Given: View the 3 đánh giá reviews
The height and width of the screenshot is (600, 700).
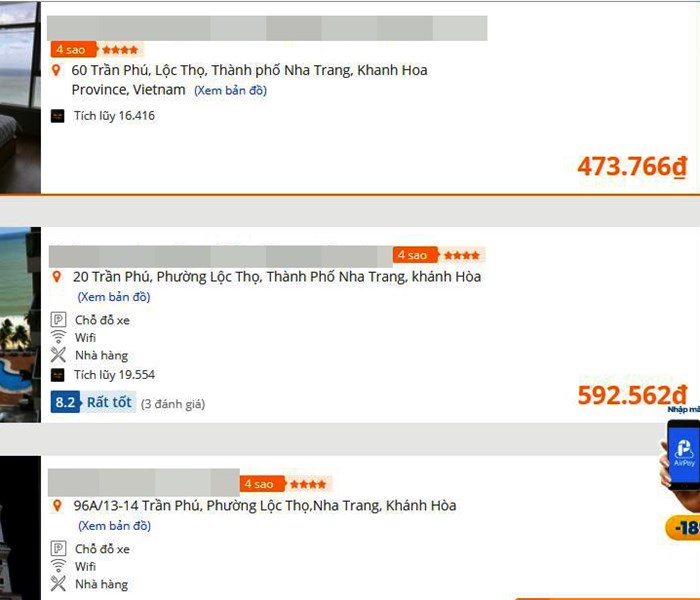Looking at the screenshot, I should tap(172, 404).
